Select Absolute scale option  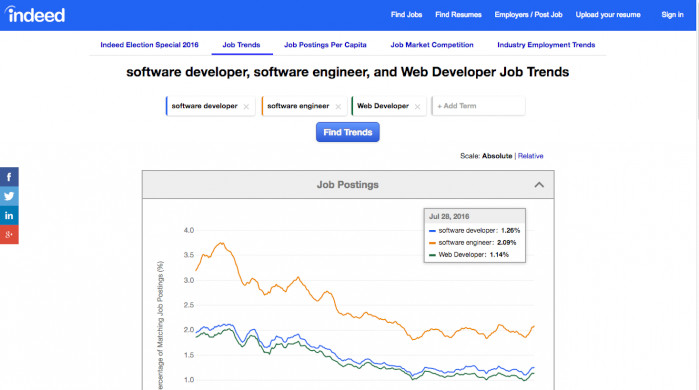497,156
